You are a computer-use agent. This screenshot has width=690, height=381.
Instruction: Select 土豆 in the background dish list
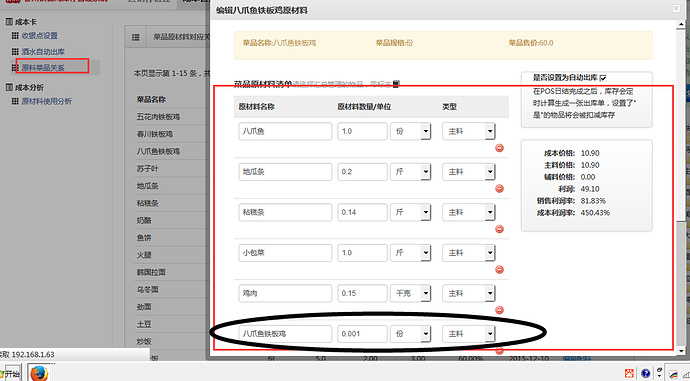(x=144, y=324)
